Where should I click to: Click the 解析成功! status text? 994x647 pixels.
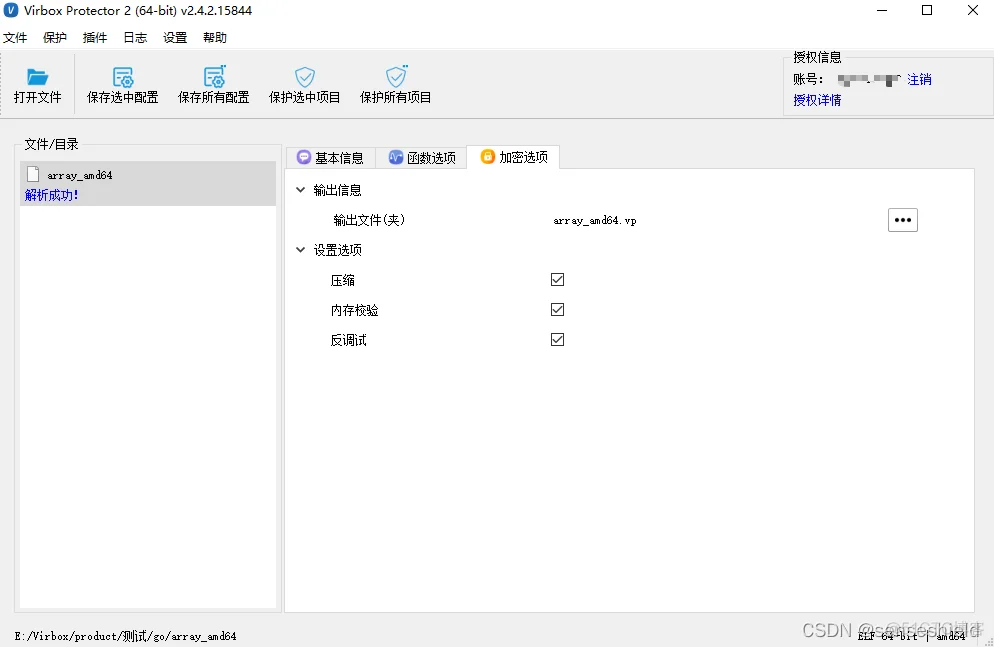point(51,195)
